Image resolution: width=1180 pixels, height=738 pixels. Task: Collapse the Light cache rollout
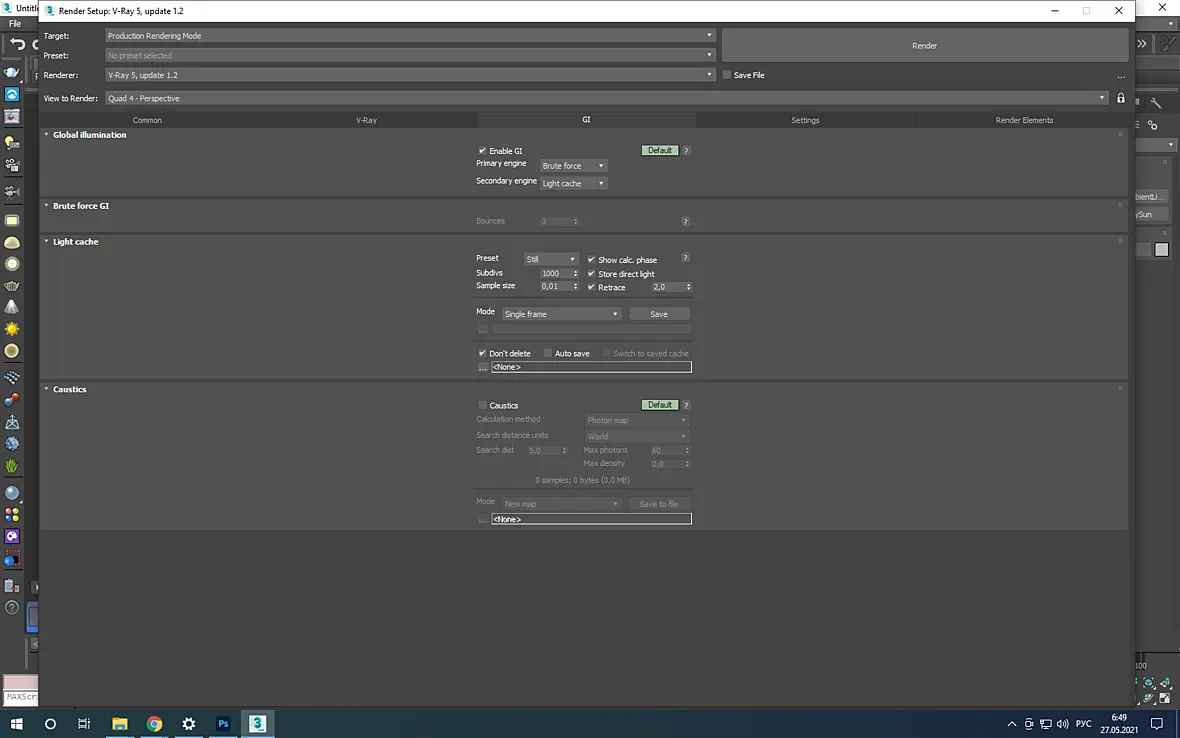pos(75,241)
